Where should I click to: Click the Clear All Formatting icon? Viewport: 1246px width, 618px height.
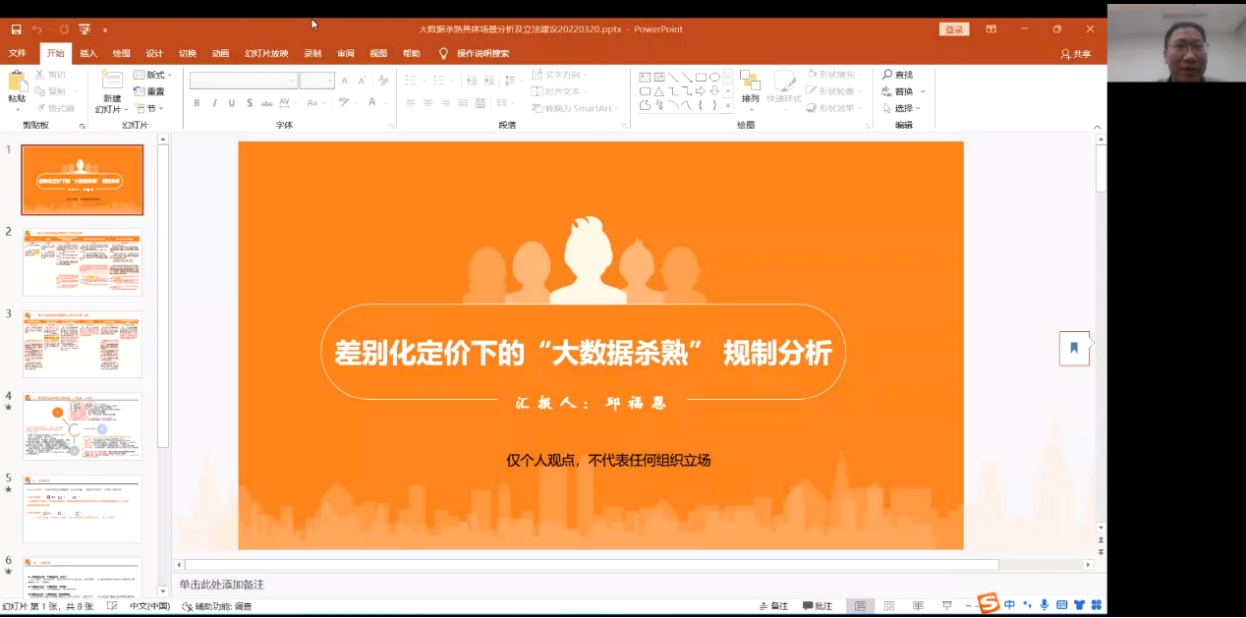coord(383,80)
